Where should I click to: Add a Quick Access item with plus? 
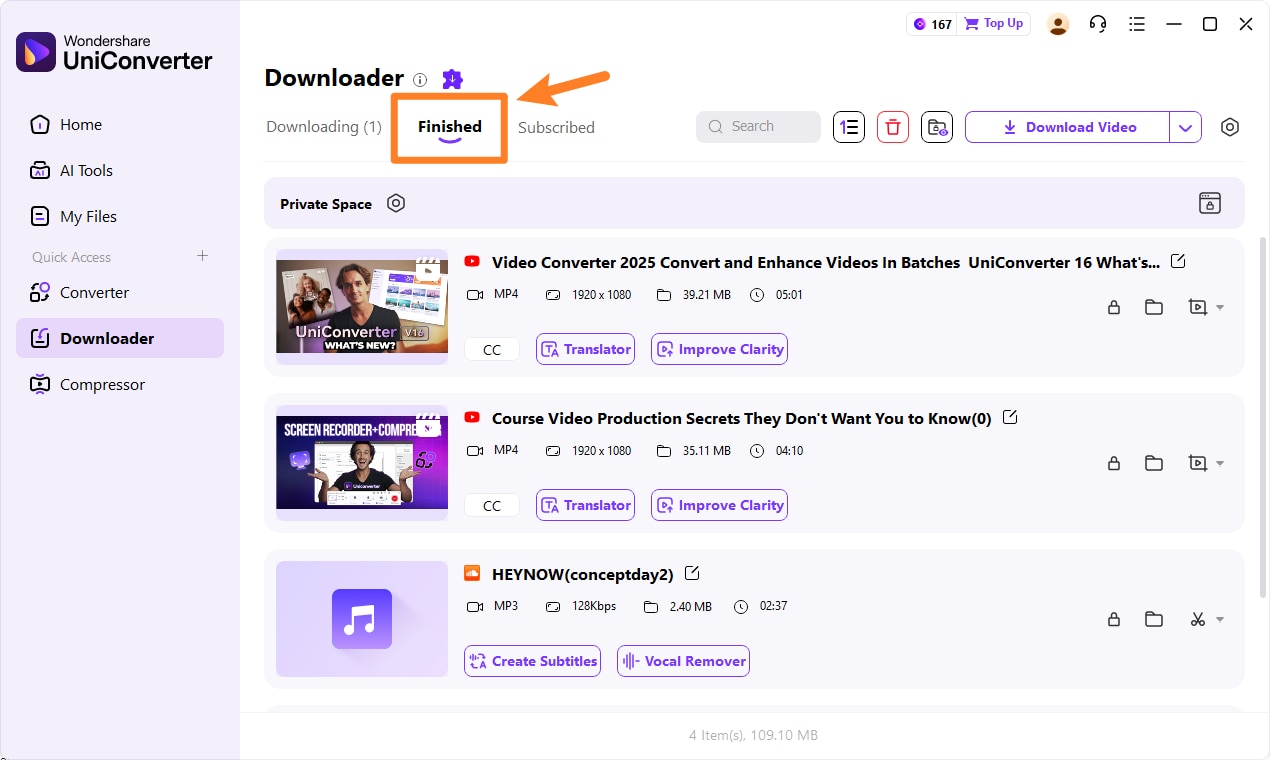(202, 256)
